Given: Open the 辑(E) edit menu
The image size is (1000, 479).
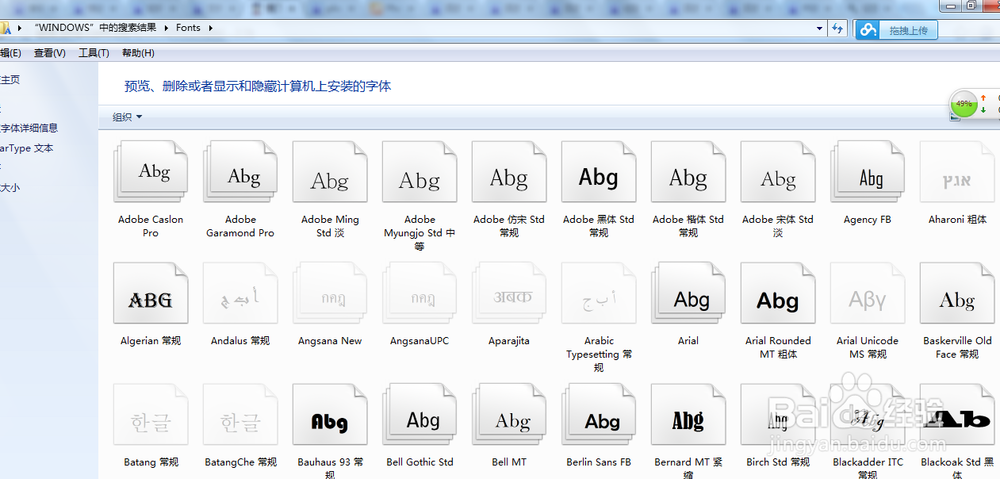Looking at the screenshot, I should [x=10, y=53].
